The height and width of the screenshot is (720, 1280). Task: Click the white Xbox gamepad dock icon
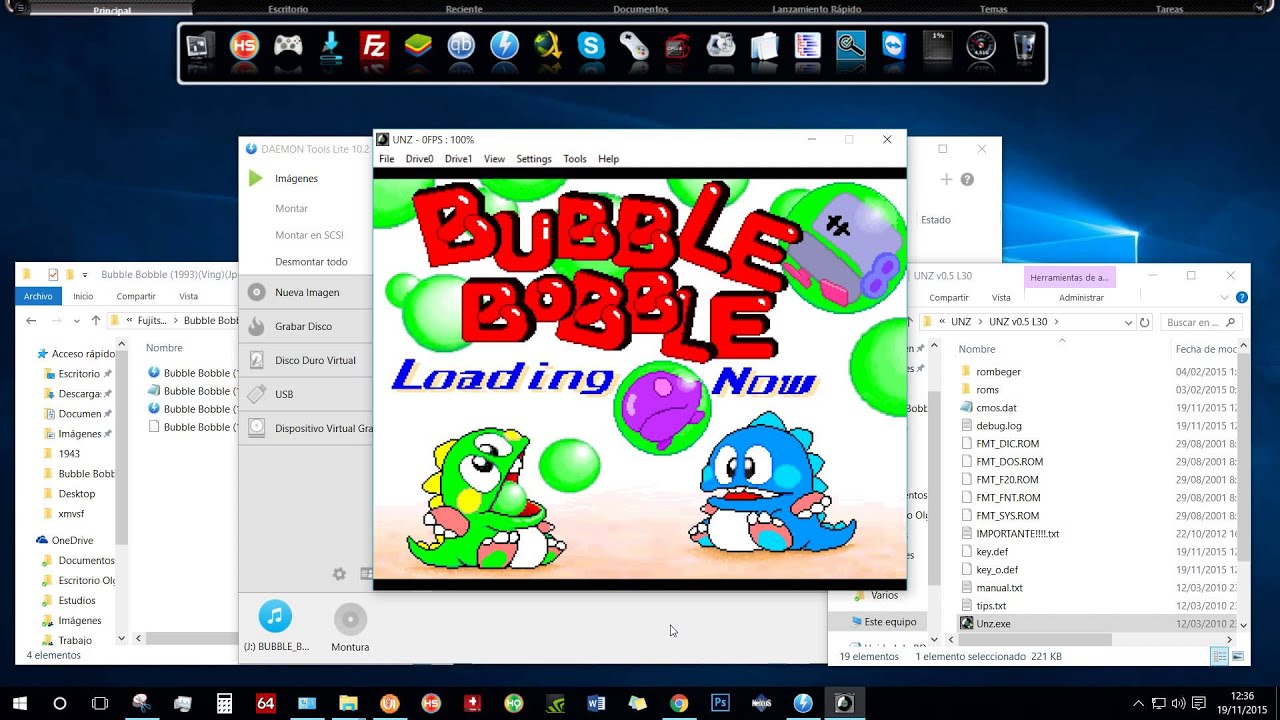click(288, 46)
